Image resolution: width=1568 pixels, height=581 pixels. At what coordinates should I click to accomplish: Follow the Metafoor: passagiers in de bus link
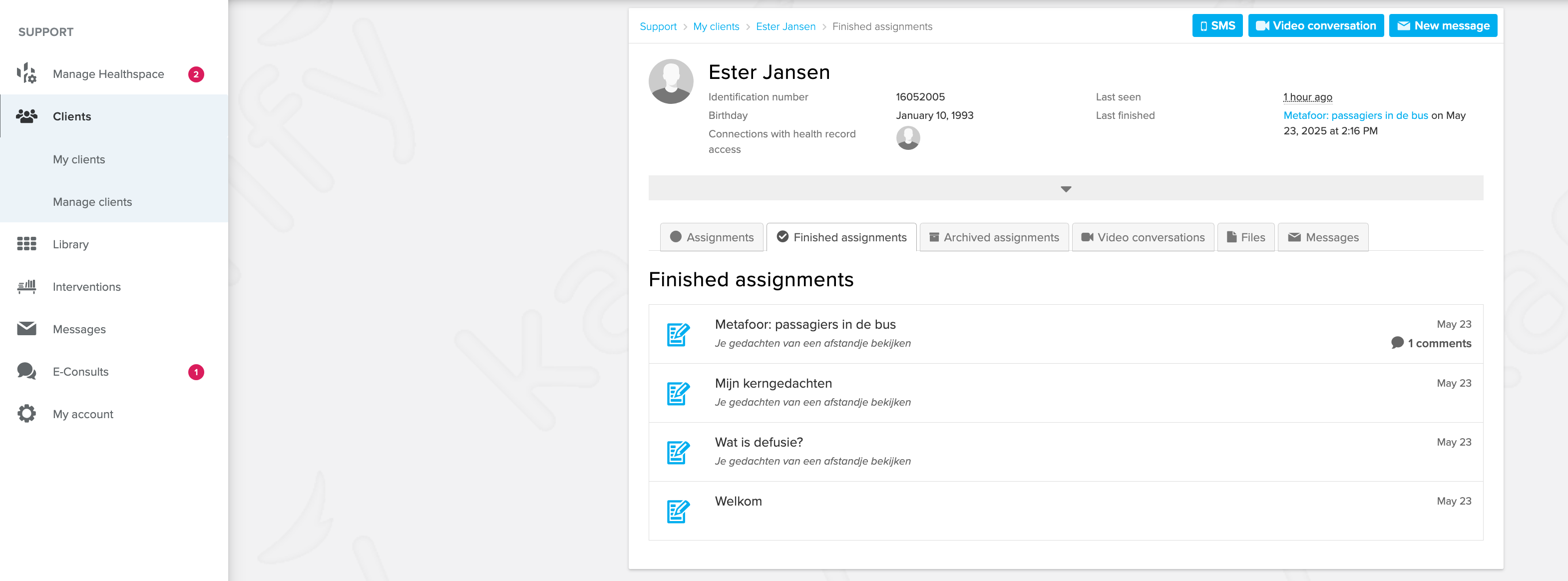coord(1355,115)
